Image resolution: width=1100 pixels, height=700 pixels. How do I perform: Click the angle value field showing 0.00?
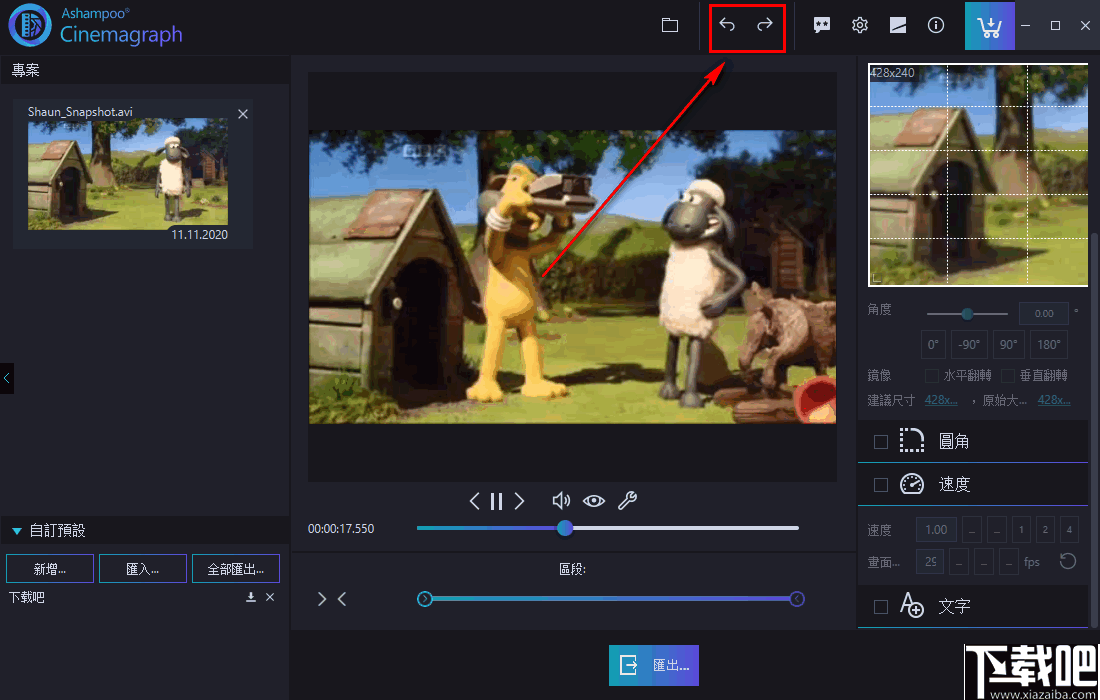(x=1043, y=314)
